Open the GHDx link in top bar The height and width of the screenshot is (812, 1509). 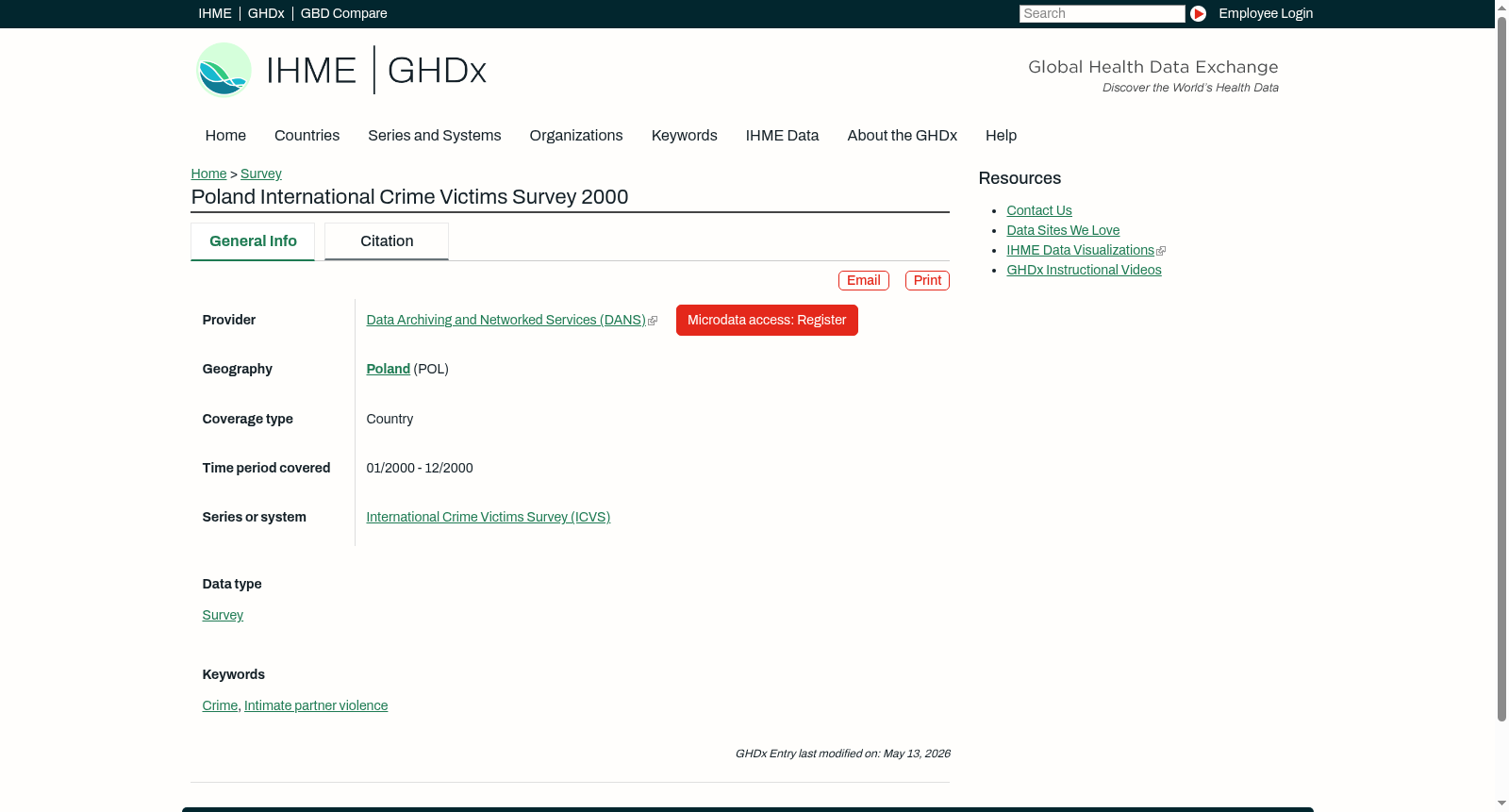tap(266, 13)
